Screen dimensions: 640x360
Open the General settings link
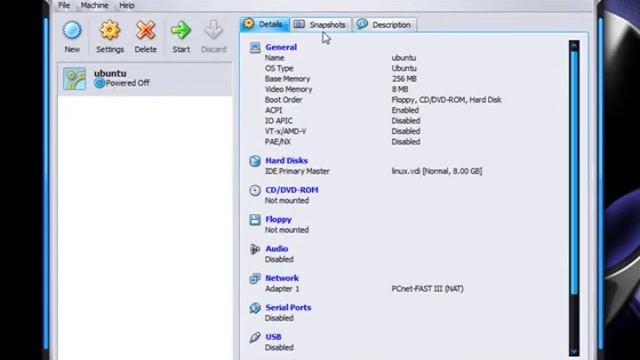click(x=281, y=47)
